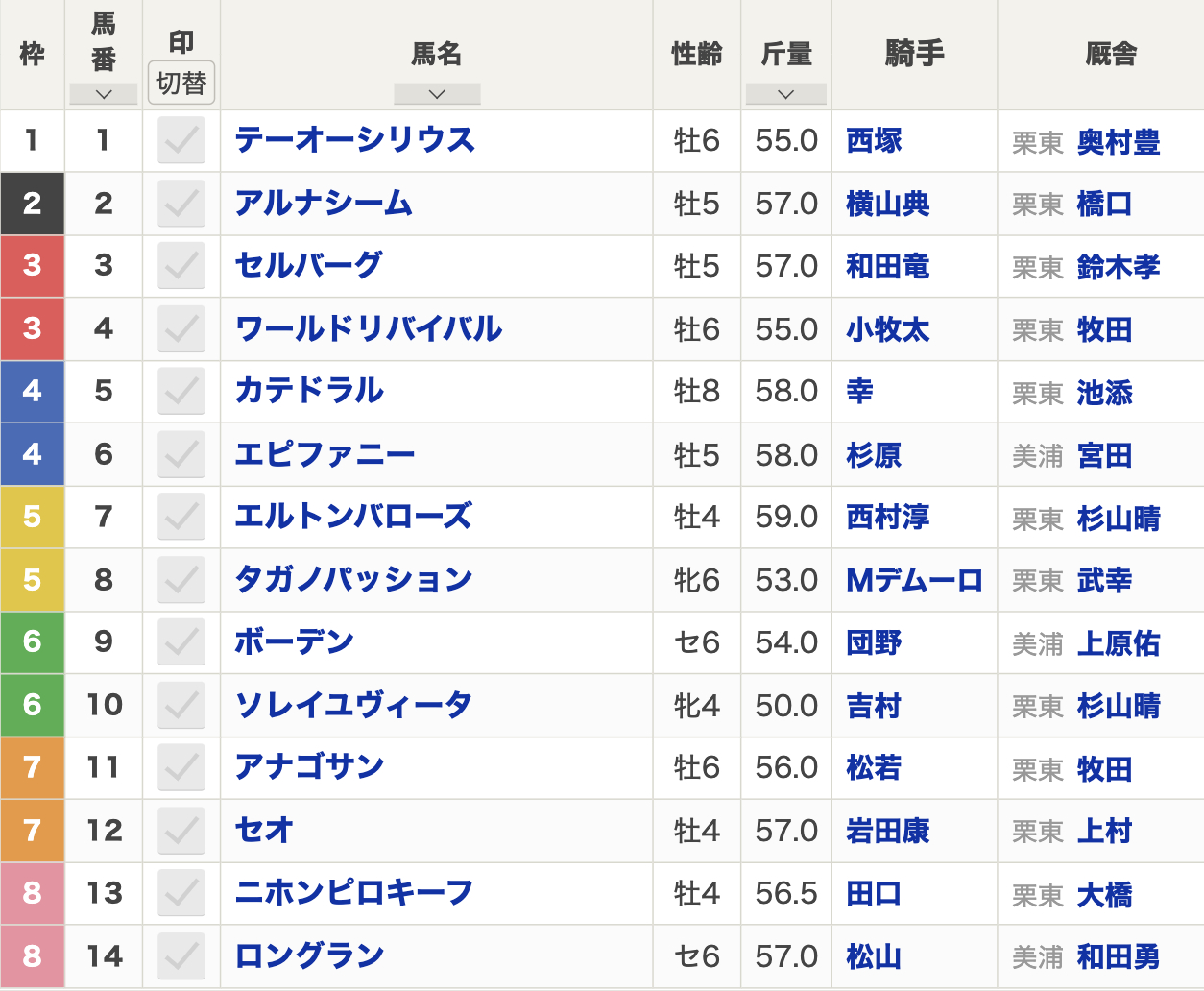Toggle the mark checkbox for エルトンバローズ
The height and width of the screenshot is (991, 1204).
[181, 518]
